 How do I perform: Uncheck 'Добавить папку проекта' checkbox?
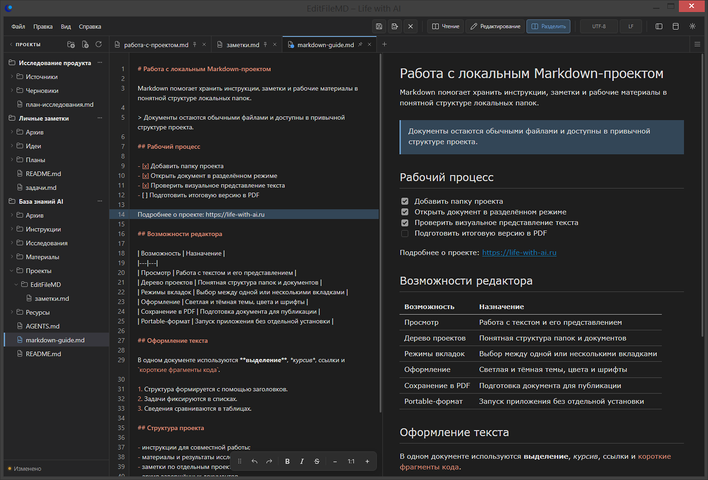[405, 201]
